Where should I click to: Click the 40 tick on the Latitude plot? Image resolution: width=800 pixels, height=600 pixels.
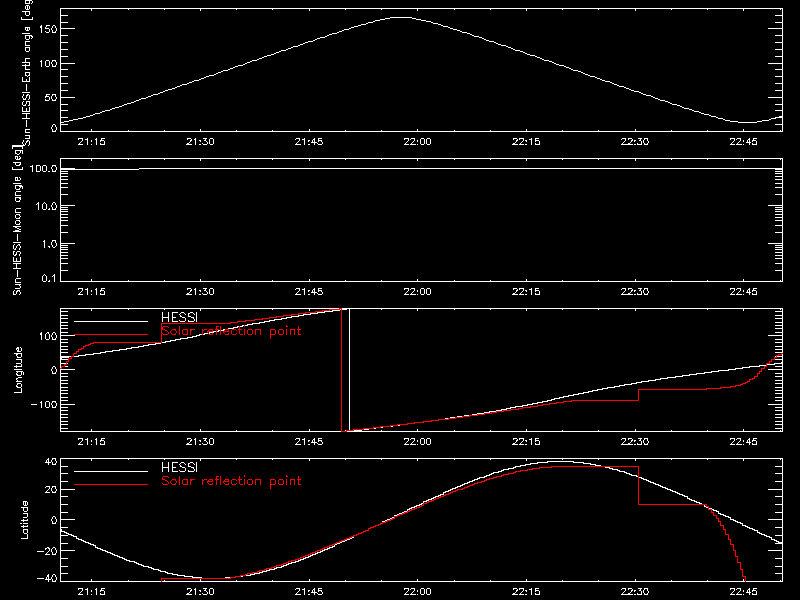(x=51, y=462)
